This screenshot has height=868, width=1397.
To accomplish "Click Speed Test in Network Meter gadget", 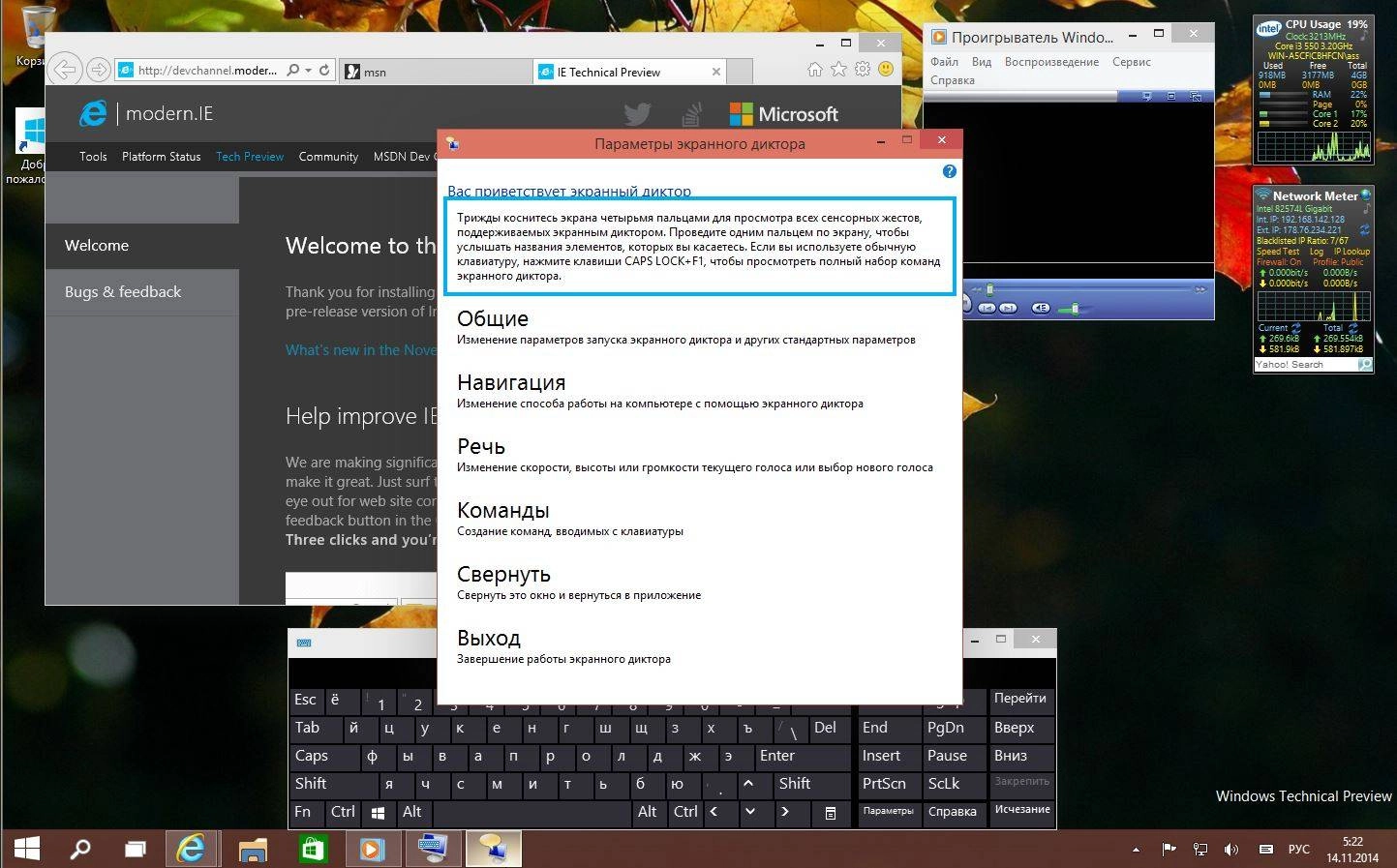I will click(x=1278, y=252).
